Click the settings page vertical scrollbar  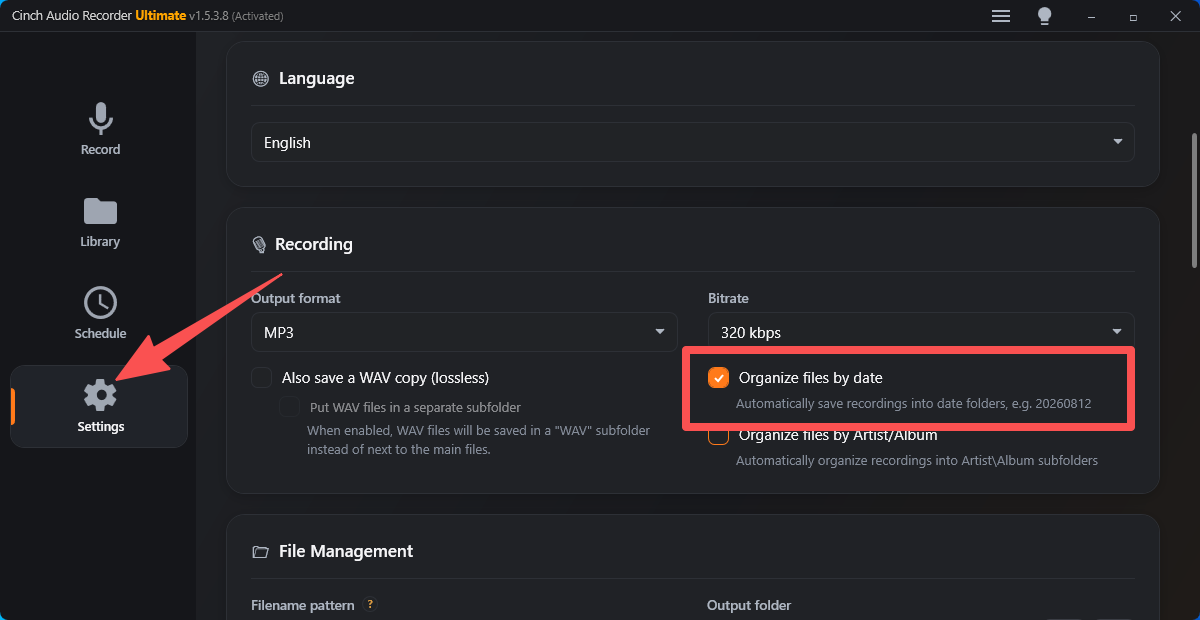(1194, 200)
